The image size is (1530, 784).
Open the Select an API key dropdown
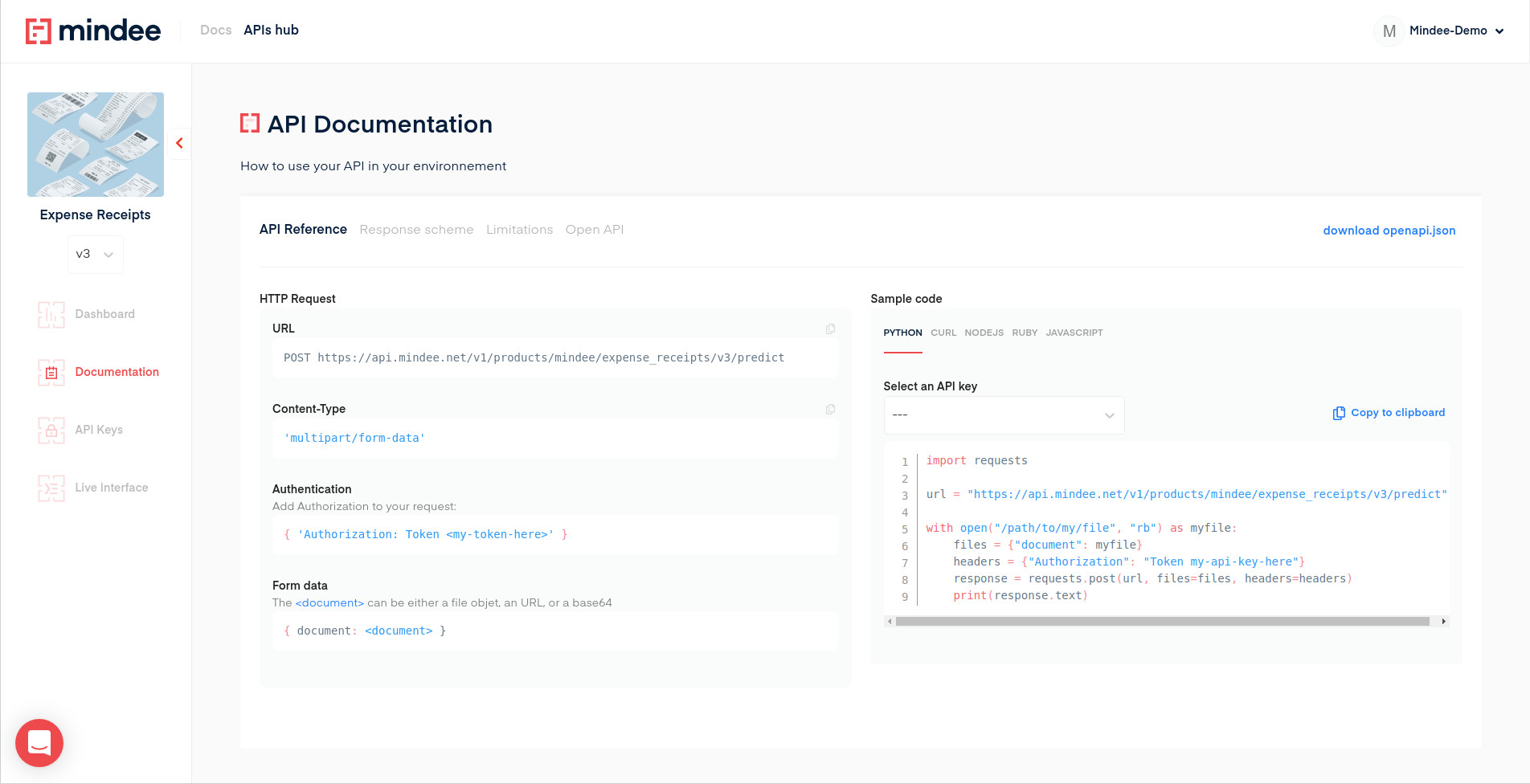coord(1004,415)
